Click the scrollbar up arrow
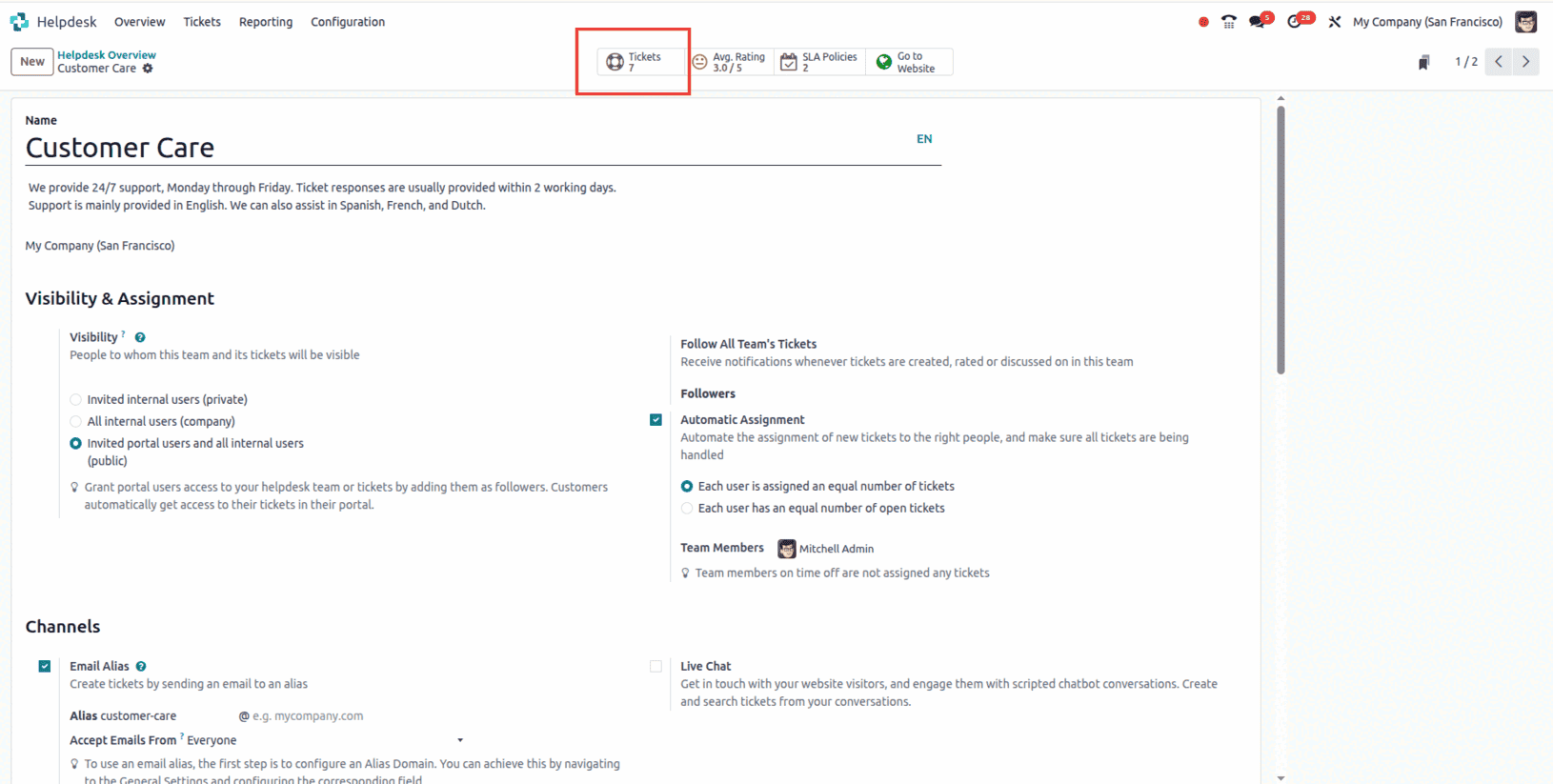Screen dimensions: 1553x784 tap(1281, 98)
